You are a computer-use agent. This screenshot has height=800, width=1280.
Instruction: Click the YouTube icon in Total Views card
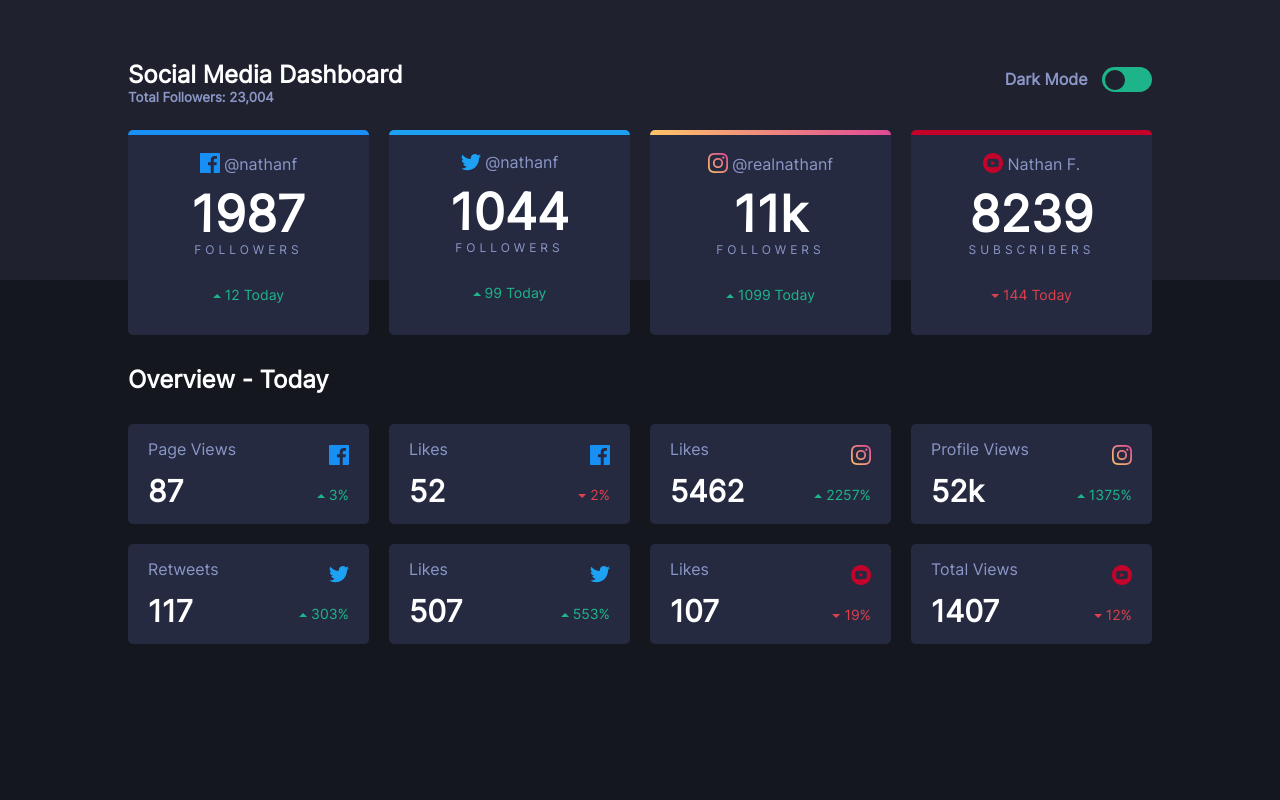(x=1122, y=575)
